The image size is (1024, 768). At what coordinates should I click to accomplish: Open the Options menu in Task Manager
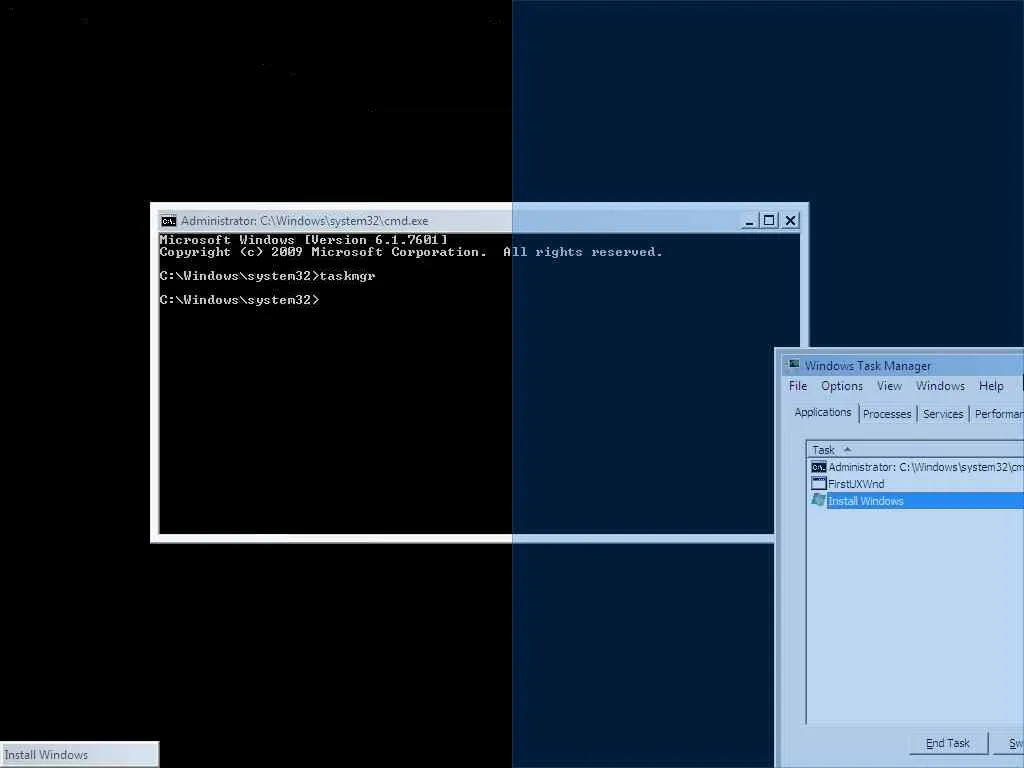coord(842,386)
